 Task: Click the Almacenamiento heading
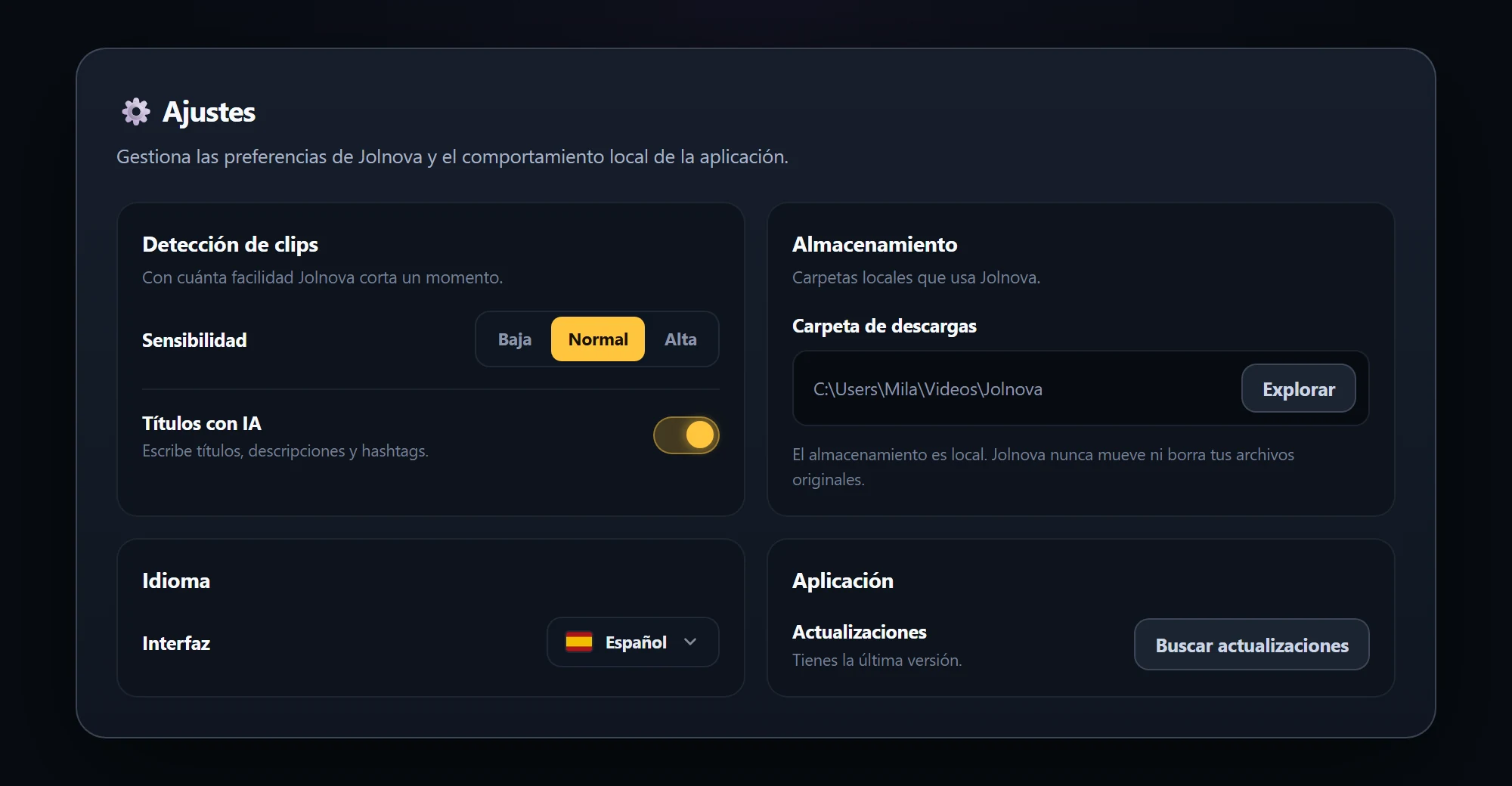pyautogui.click(x=875, y=244)
